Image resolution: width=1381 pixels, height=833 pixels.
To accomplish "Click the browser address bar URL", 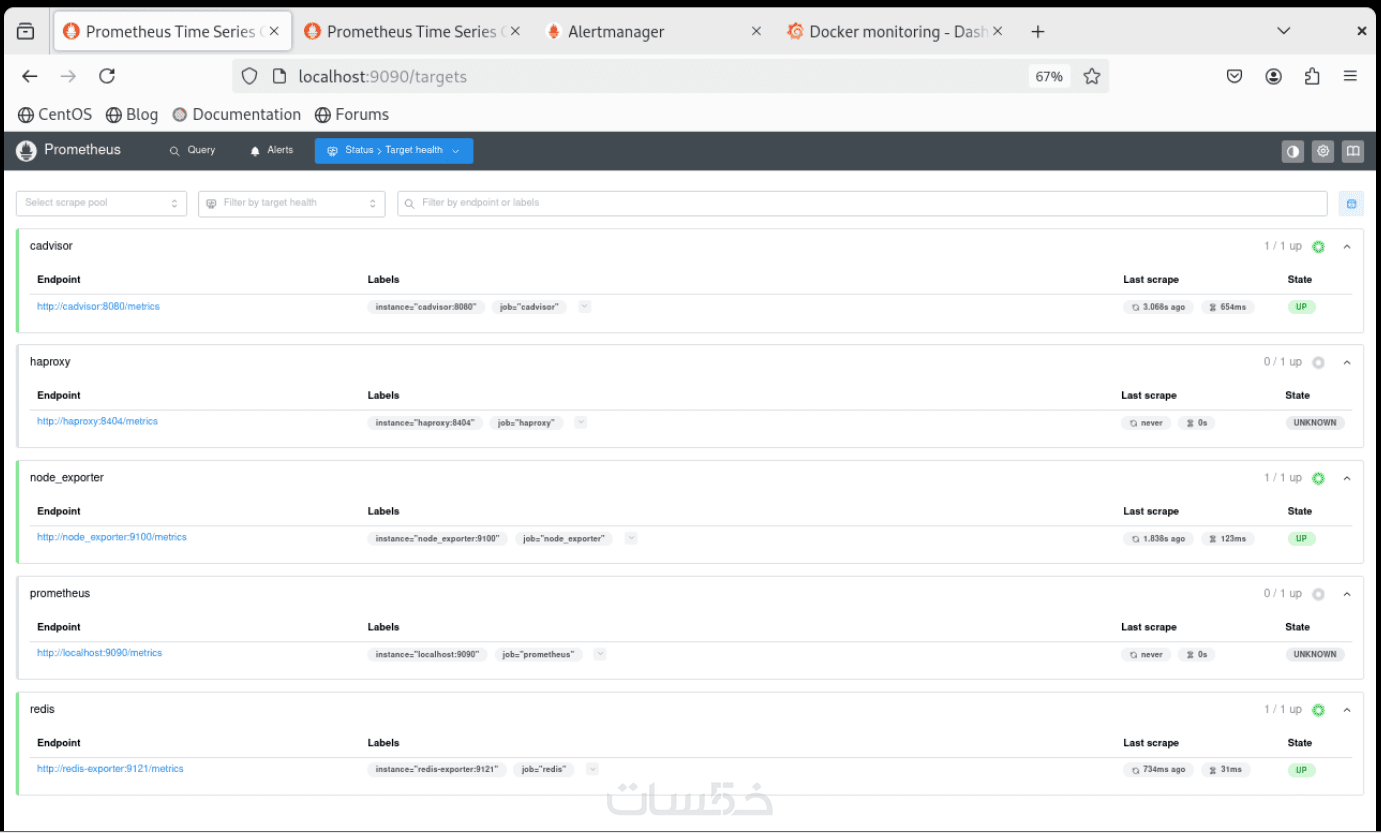I will tap(383, 76).
